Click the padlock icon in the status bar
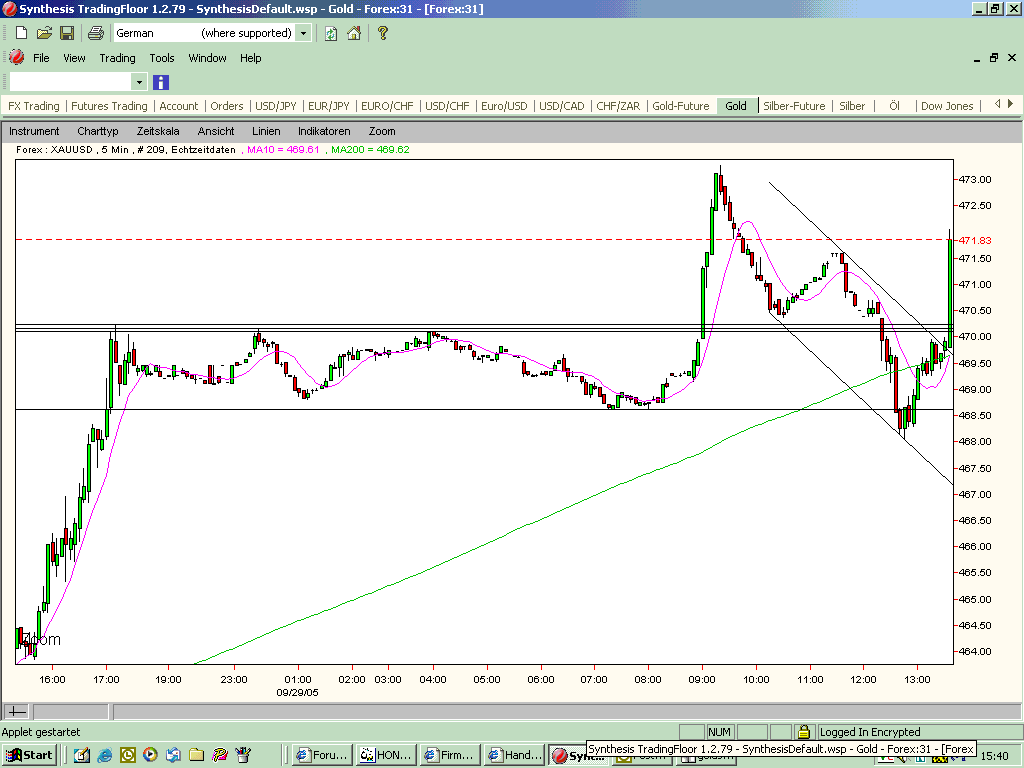The height and width of the screenshot is (768, 1024). (x=804, y=731)
